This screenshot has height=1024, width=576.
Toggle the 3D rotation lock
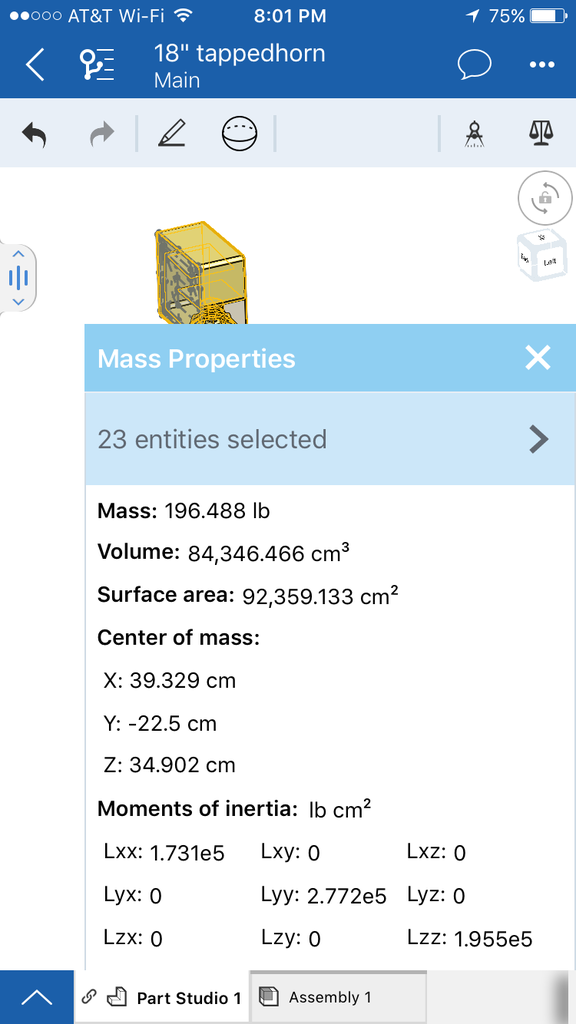pyautogui.click(x=545, y=199)
